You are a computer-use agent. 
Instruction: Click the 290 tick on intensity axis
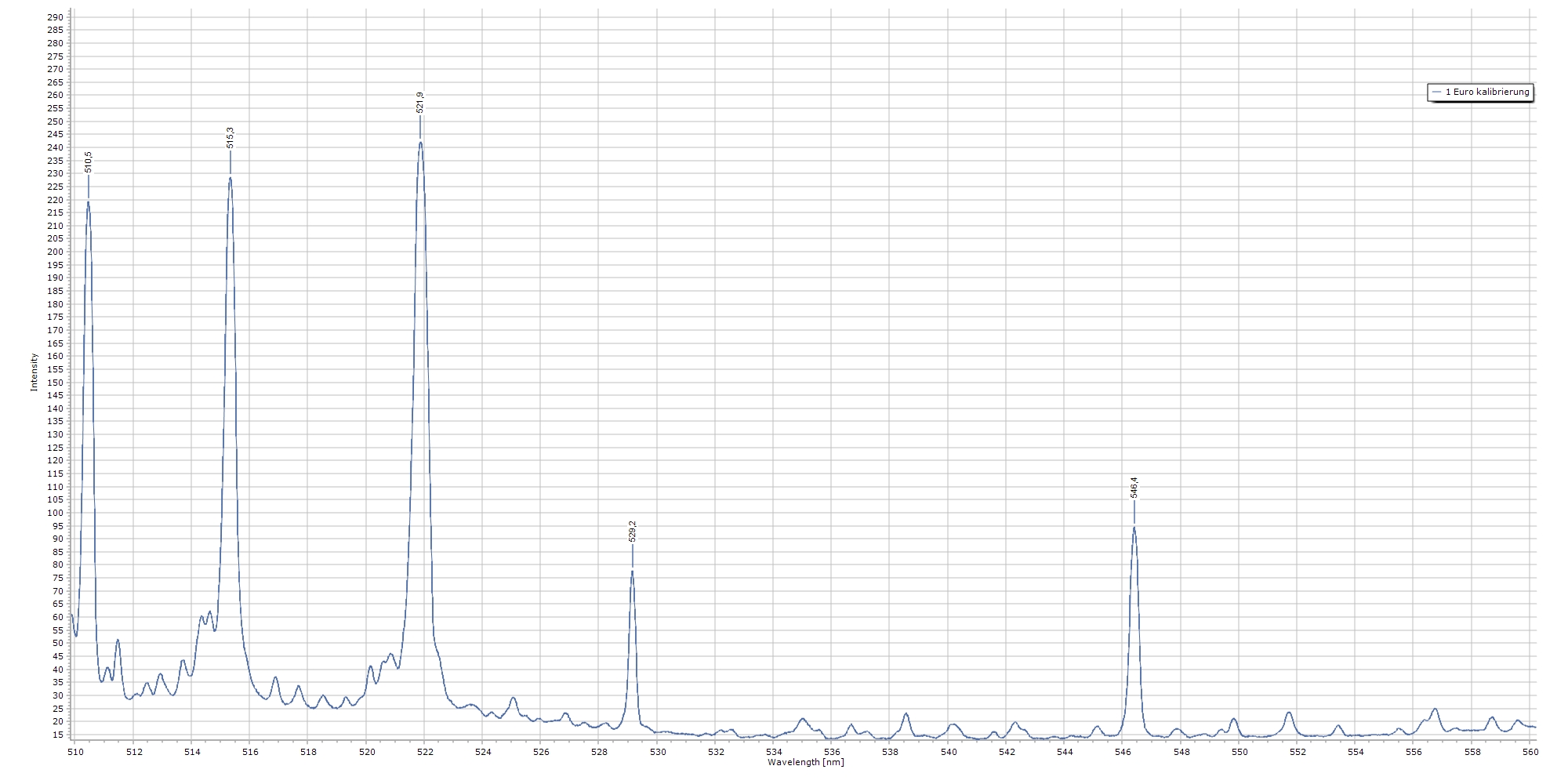pos(55,17)
